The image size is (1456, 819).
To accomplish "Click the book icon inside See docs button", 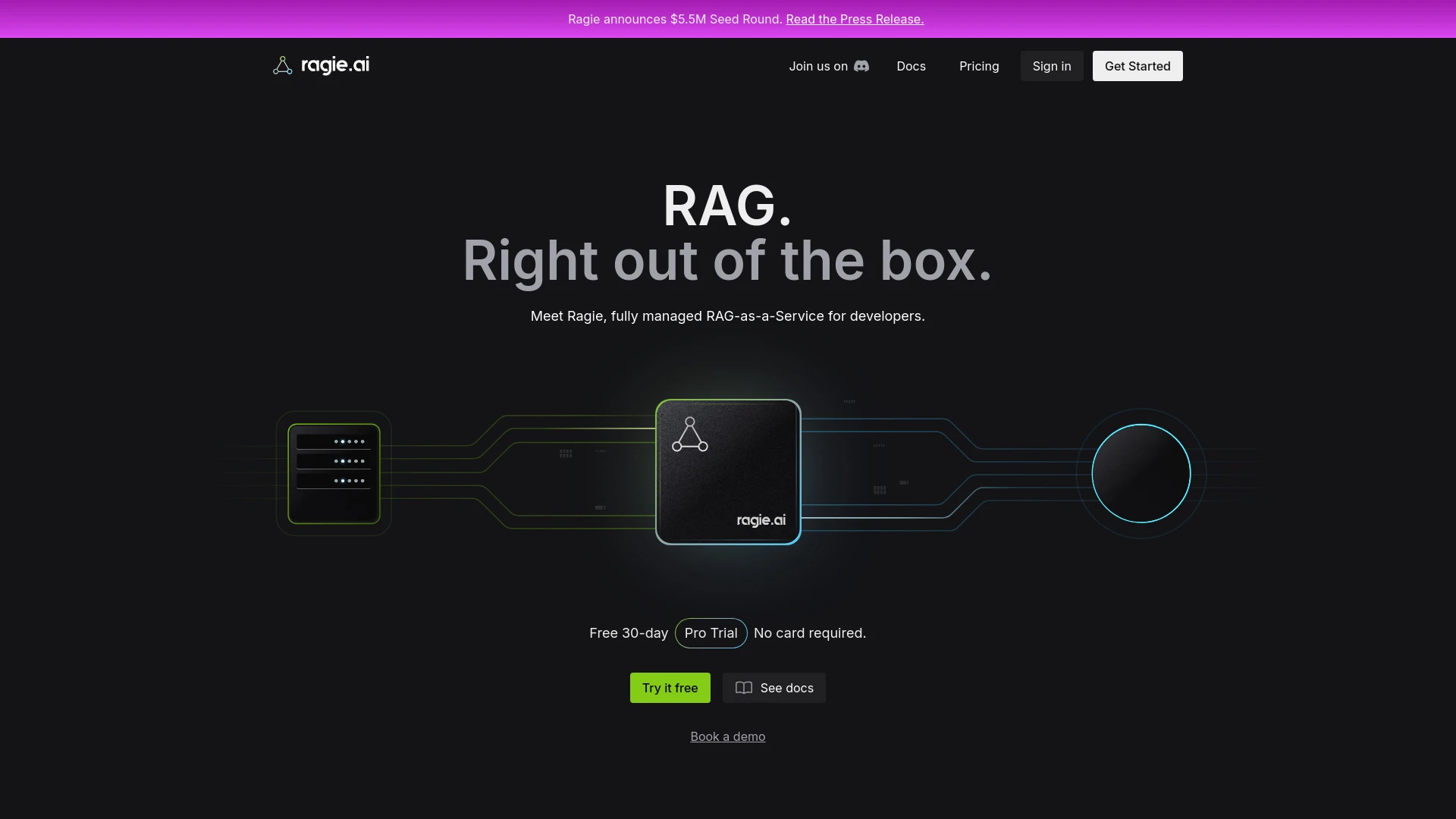I will click(744, 688).
